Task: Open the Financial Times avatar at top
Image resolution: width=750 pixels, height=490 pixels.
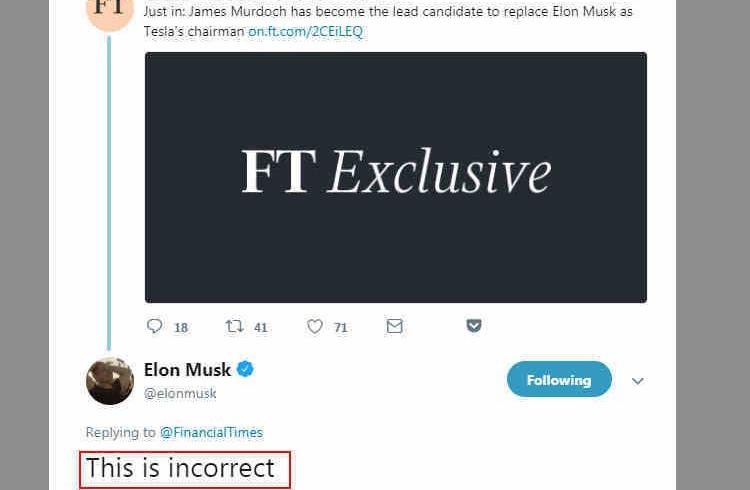Action: 110,12
